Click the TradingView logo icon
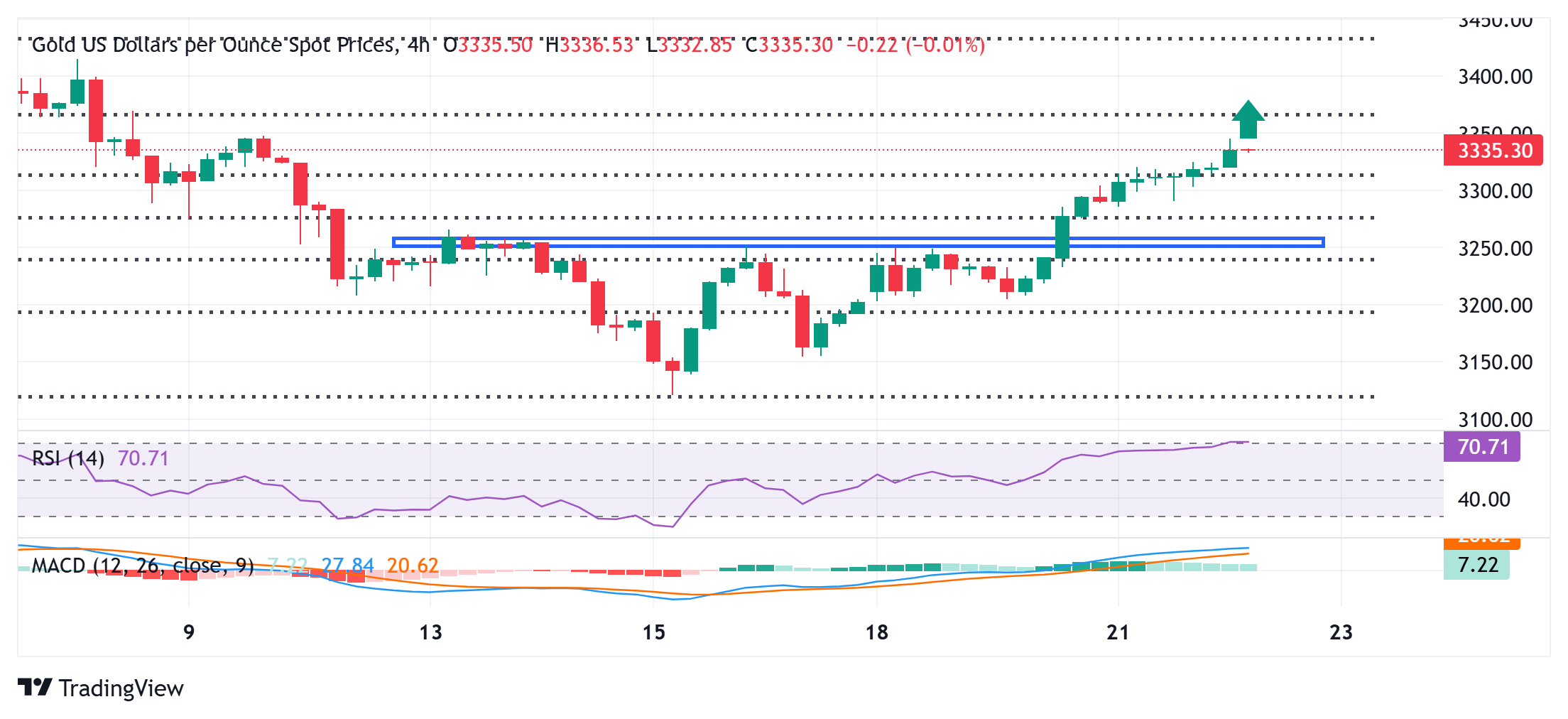This screenshot has width=1568, height=719. click(34, 687)
